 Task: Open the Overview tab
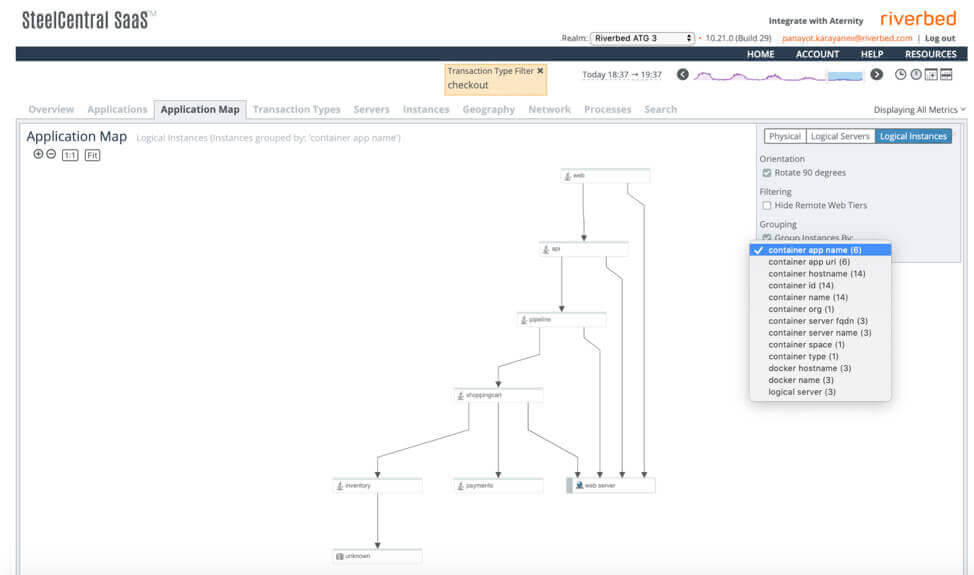coord(51,109)
